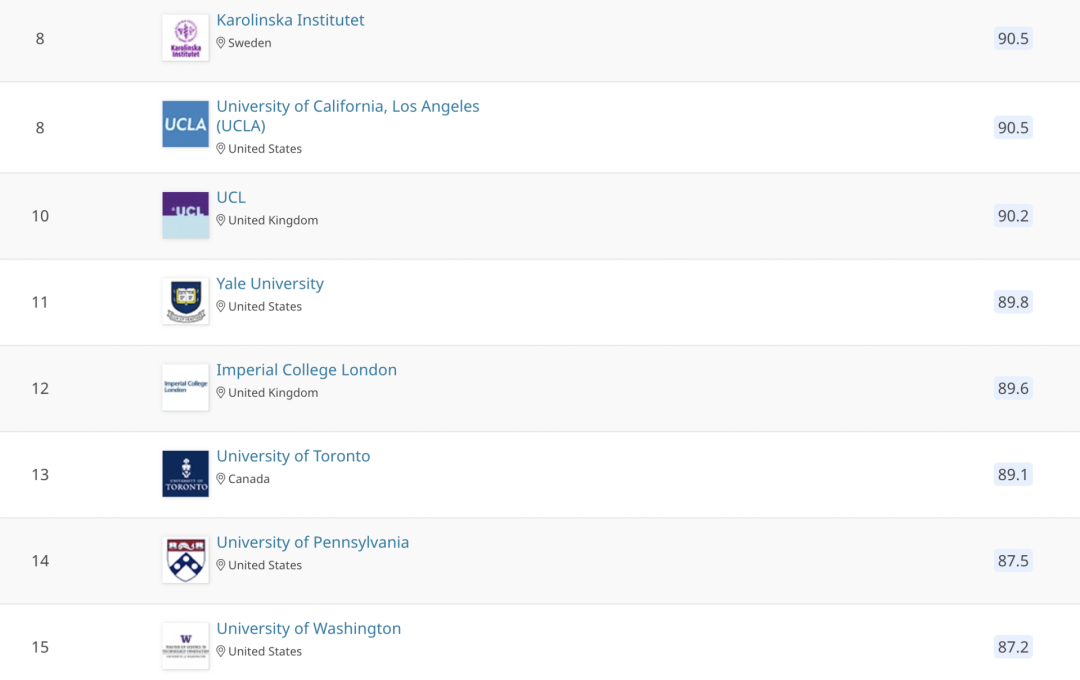Open the University of Washington link
The height and width of the screenshot is (680, 1080).
click(309, 628)
